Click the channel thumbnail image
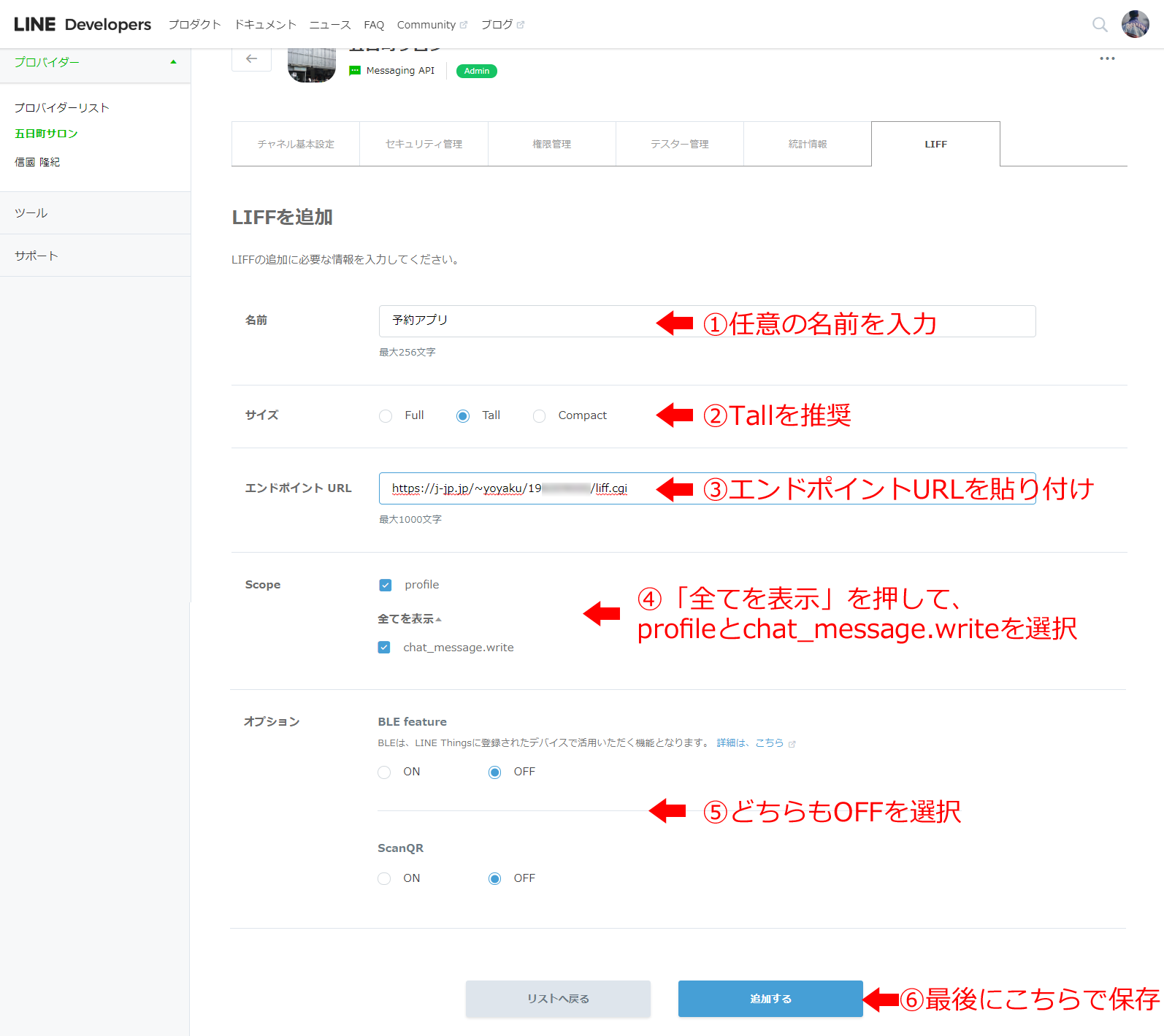This screenshot has width=1164, height=1036. coord(312,65)
